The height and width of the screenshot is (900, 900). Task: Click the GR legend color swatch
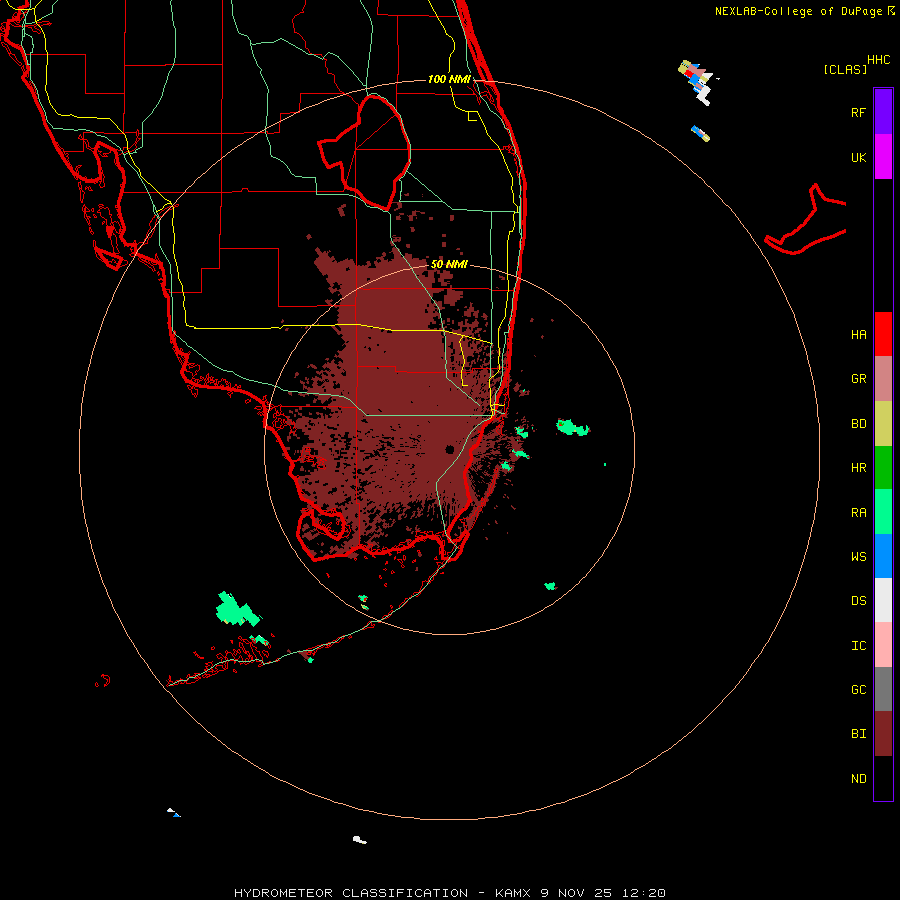click(x=883, y=379)
